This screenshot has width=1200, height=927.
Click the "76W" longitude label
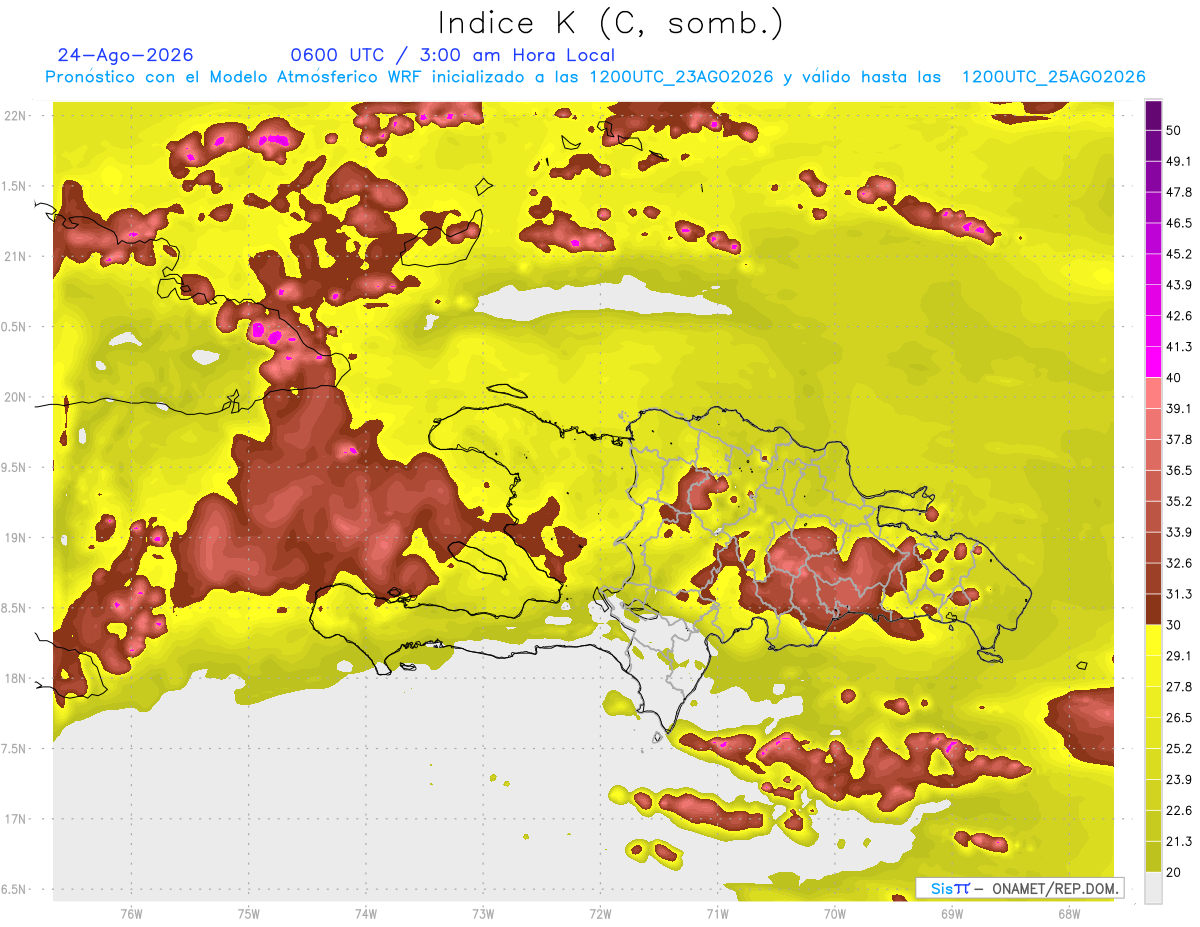pos(131,914)
